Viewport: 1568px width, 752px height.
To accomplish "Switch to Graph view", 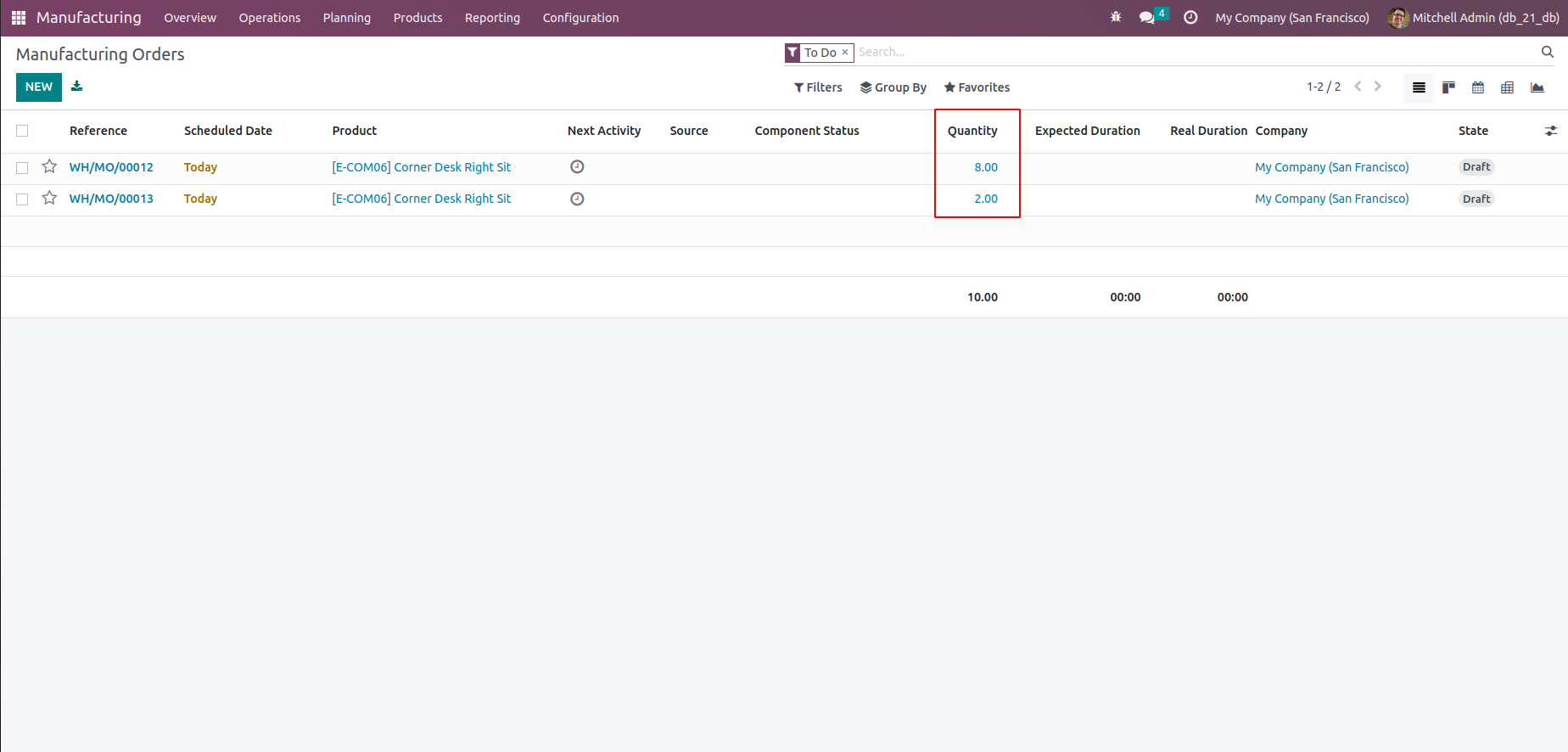I will [x=1537, y=87].
